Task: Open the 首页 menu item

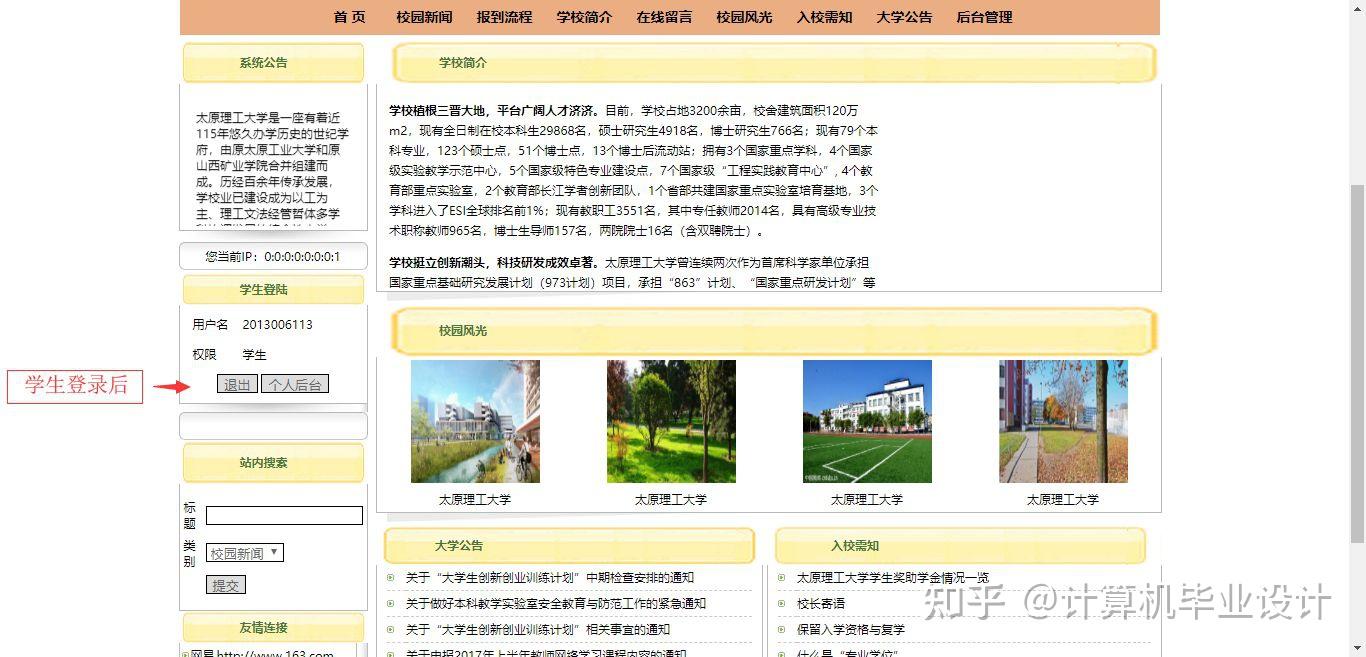Action: pyautogui.click(x=350, y=17)
